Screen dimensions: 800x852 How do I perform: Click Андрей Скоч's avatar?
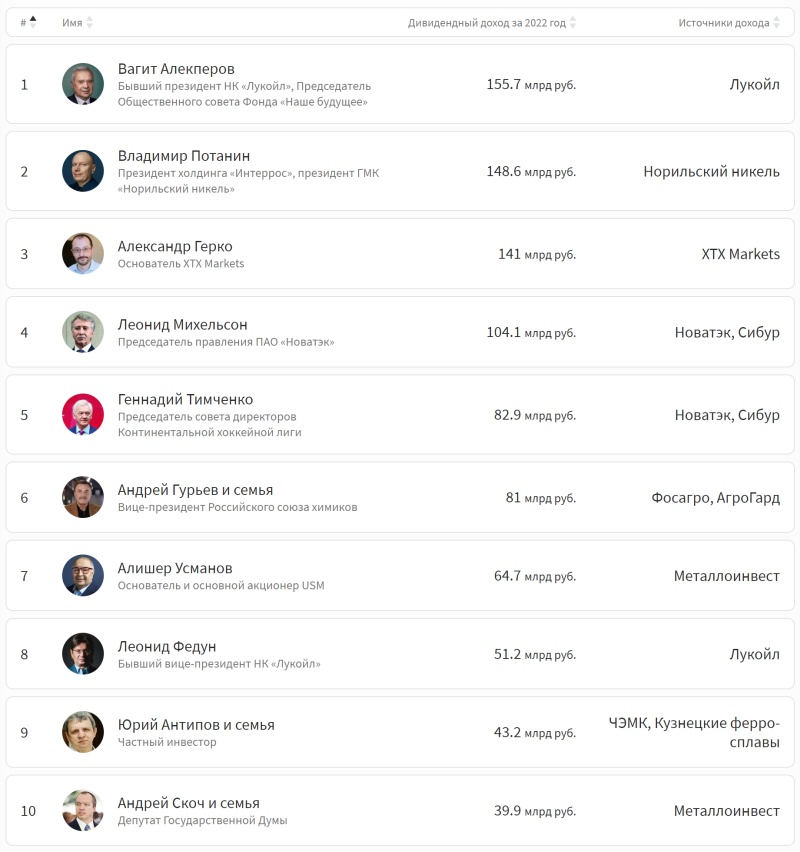[83, 811]
